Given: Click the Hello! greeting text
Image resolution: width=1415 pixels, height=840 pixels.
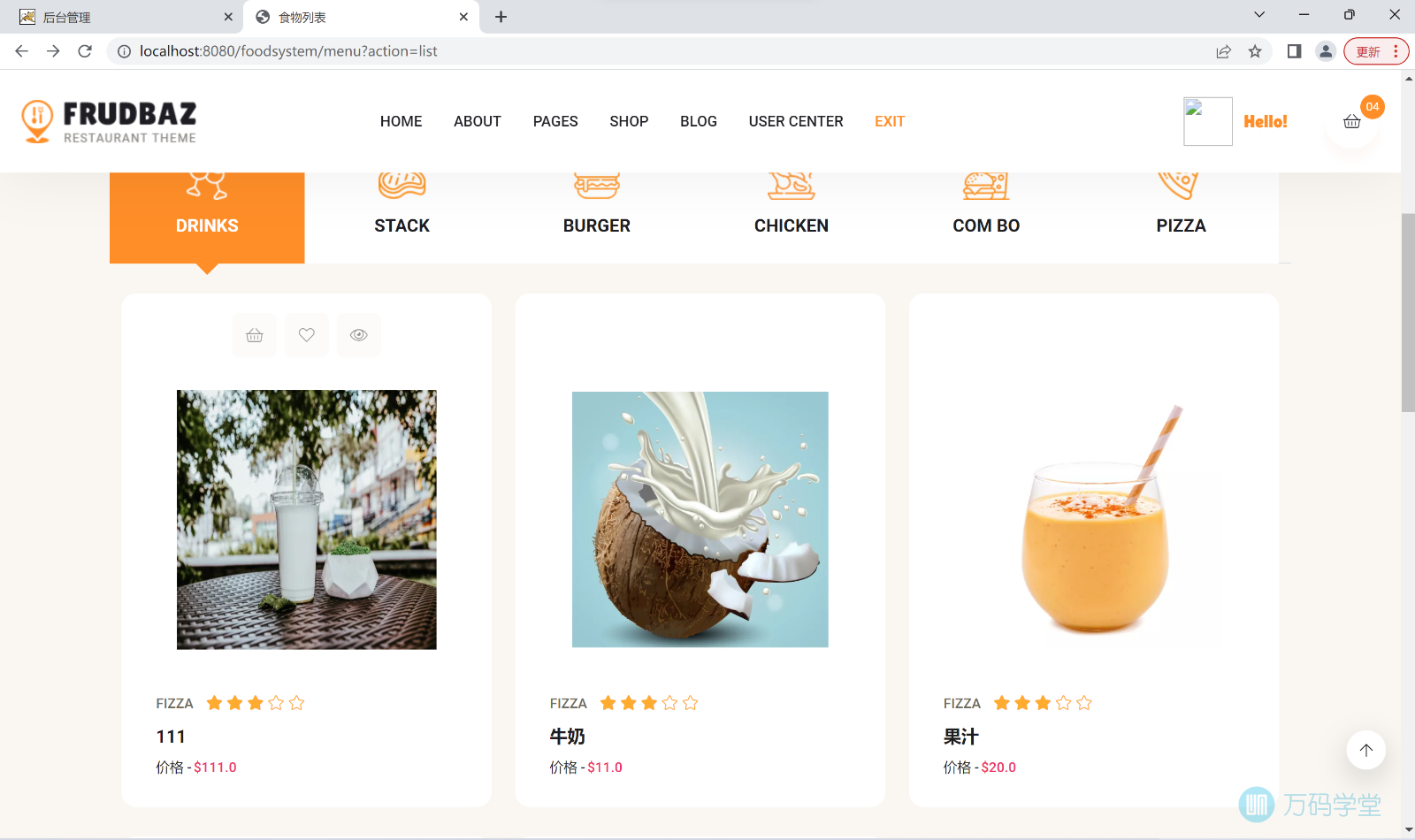Looking at the screenshot, I should point(1266,121).
